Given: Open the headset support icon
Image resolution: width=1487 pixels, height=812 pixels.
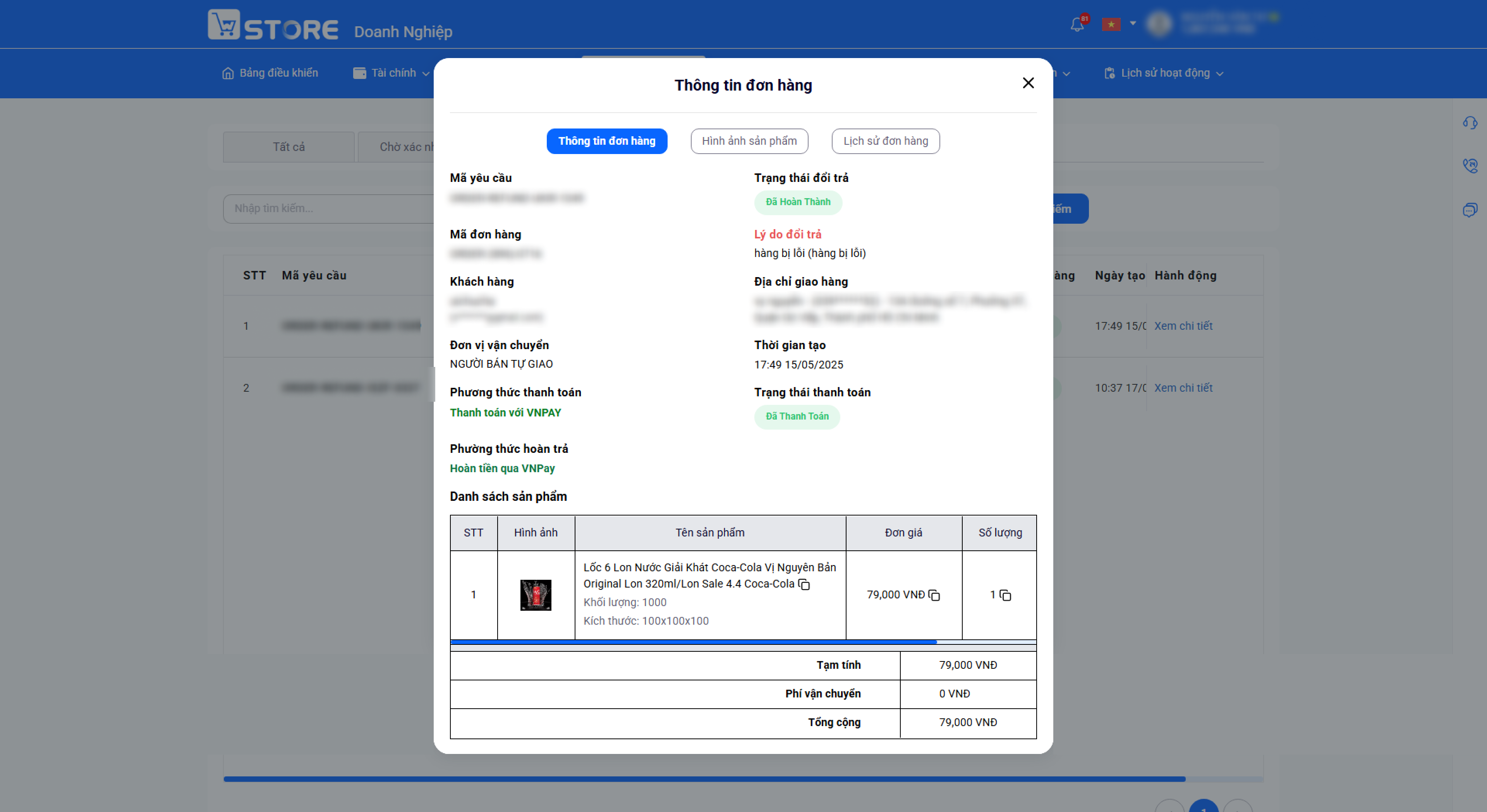Looking at the screenshot, I should 1470,122.
